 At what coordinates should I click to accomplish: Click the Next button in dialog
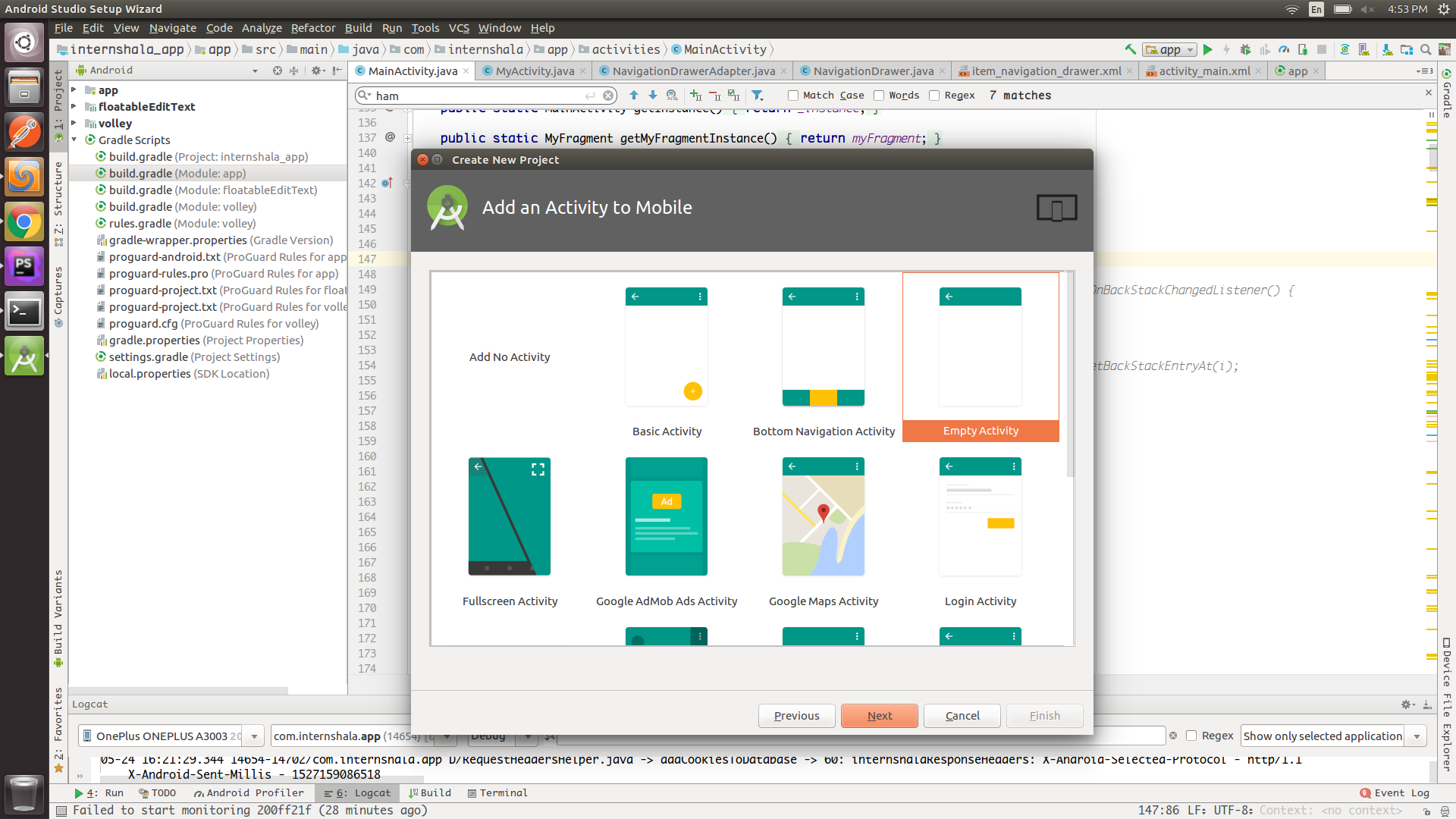879,716
